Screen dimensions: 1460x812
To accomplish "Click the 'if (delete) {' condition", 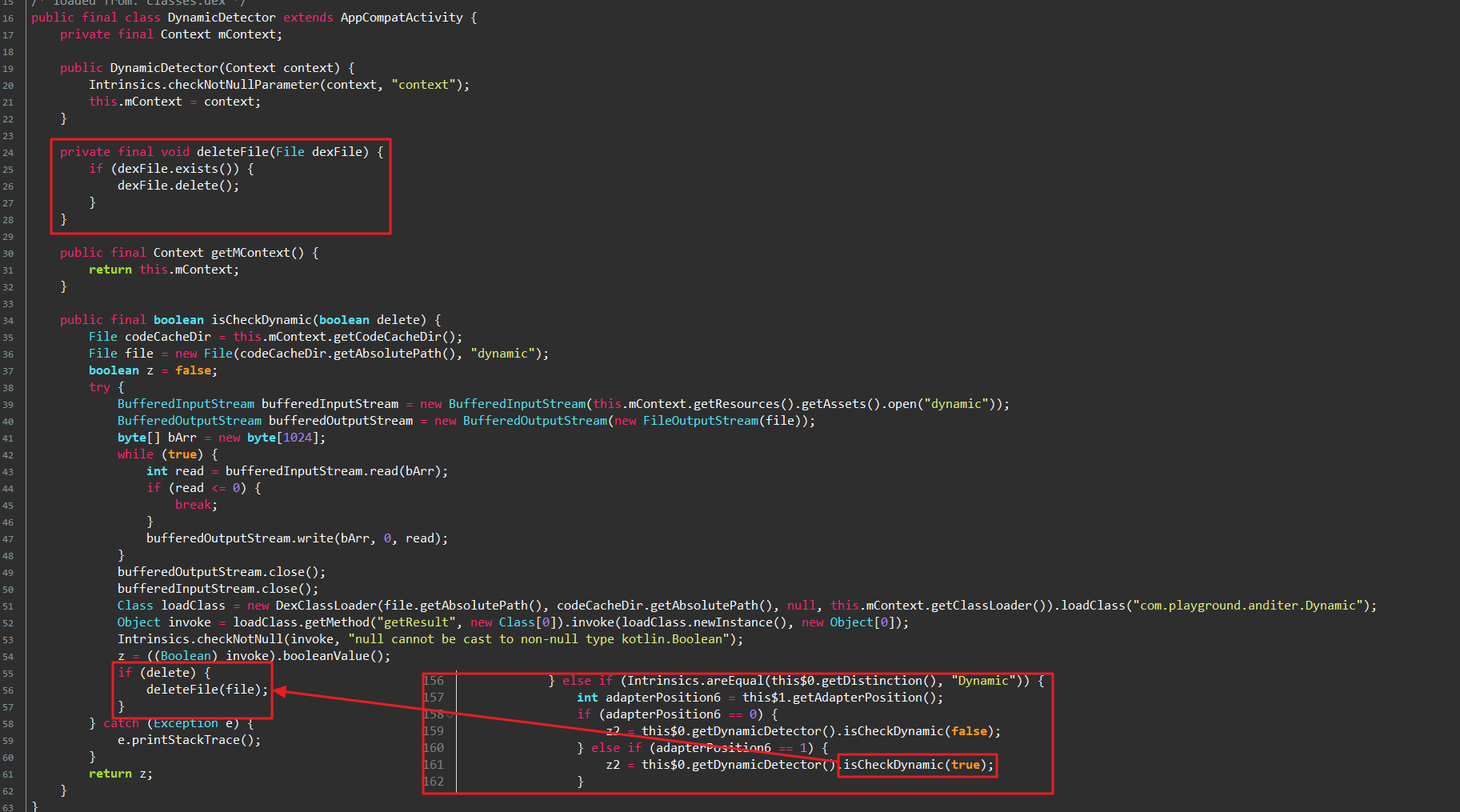I will click(x=164, y=673).
